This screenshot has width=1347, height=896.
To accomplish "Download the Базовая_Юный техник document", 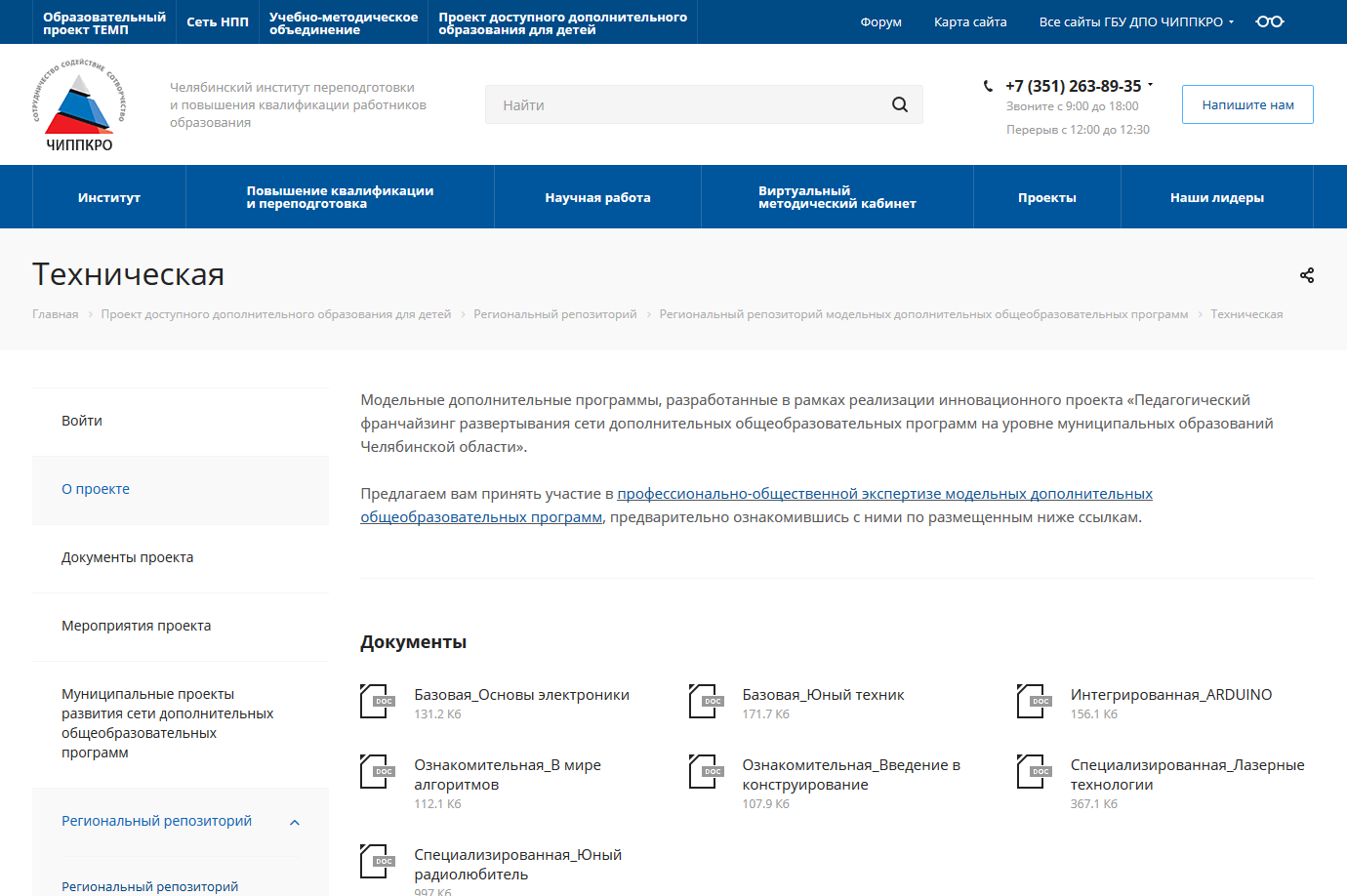I will [x=823, y=695].
